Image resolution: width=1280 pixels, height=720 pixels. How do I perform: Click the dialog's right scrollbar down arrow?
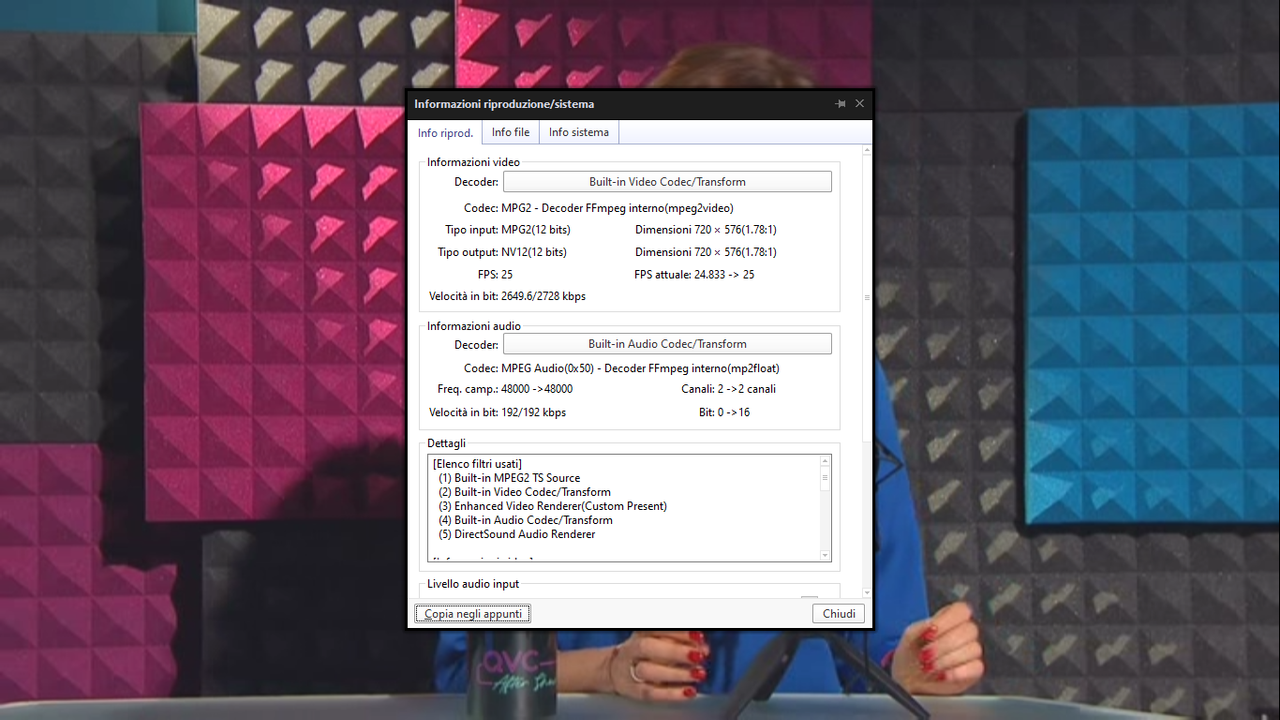866,591
